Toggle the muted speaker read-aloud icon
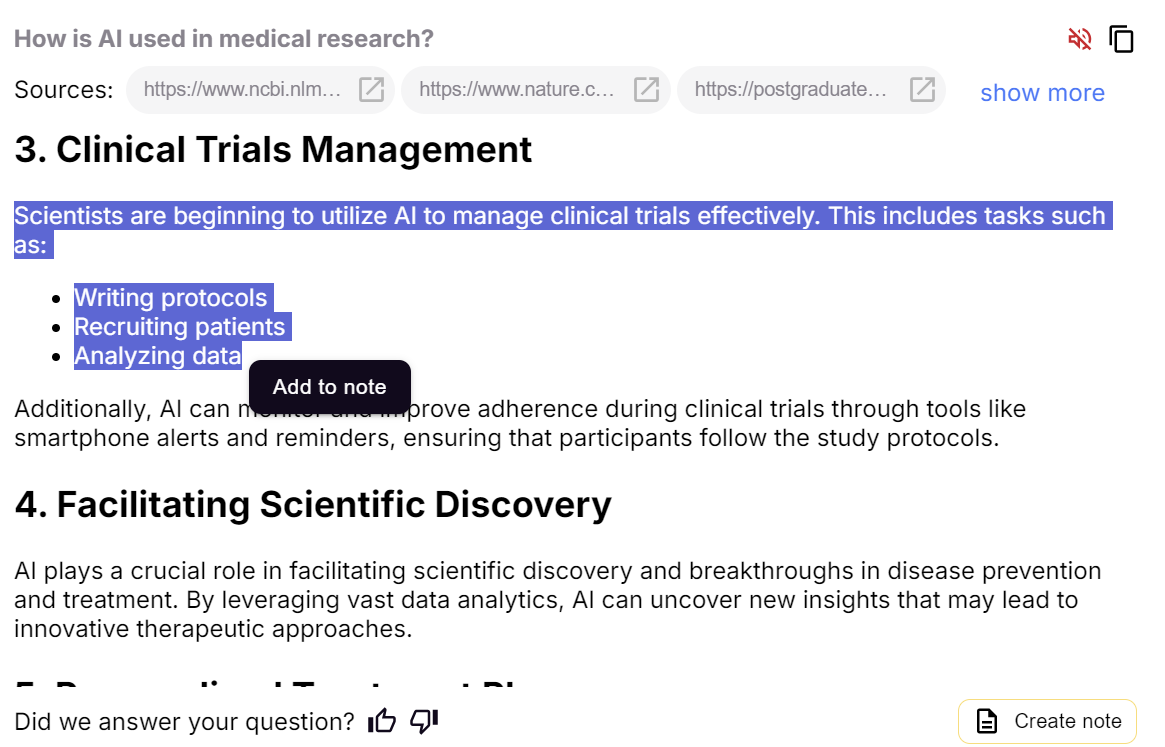This screenshot has height=747, width=1165. coord(1080,39)
